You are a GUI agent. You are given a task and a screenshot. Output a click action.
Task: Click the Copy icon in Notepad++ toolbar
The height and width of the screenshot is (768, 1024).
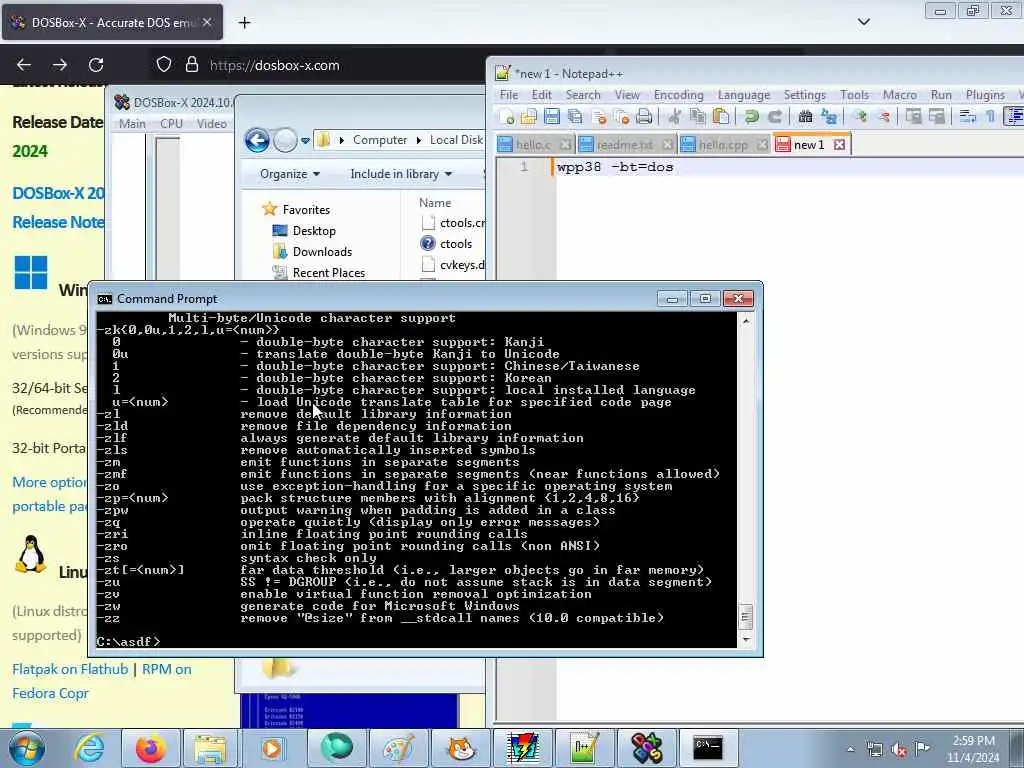tap(697, 117)
